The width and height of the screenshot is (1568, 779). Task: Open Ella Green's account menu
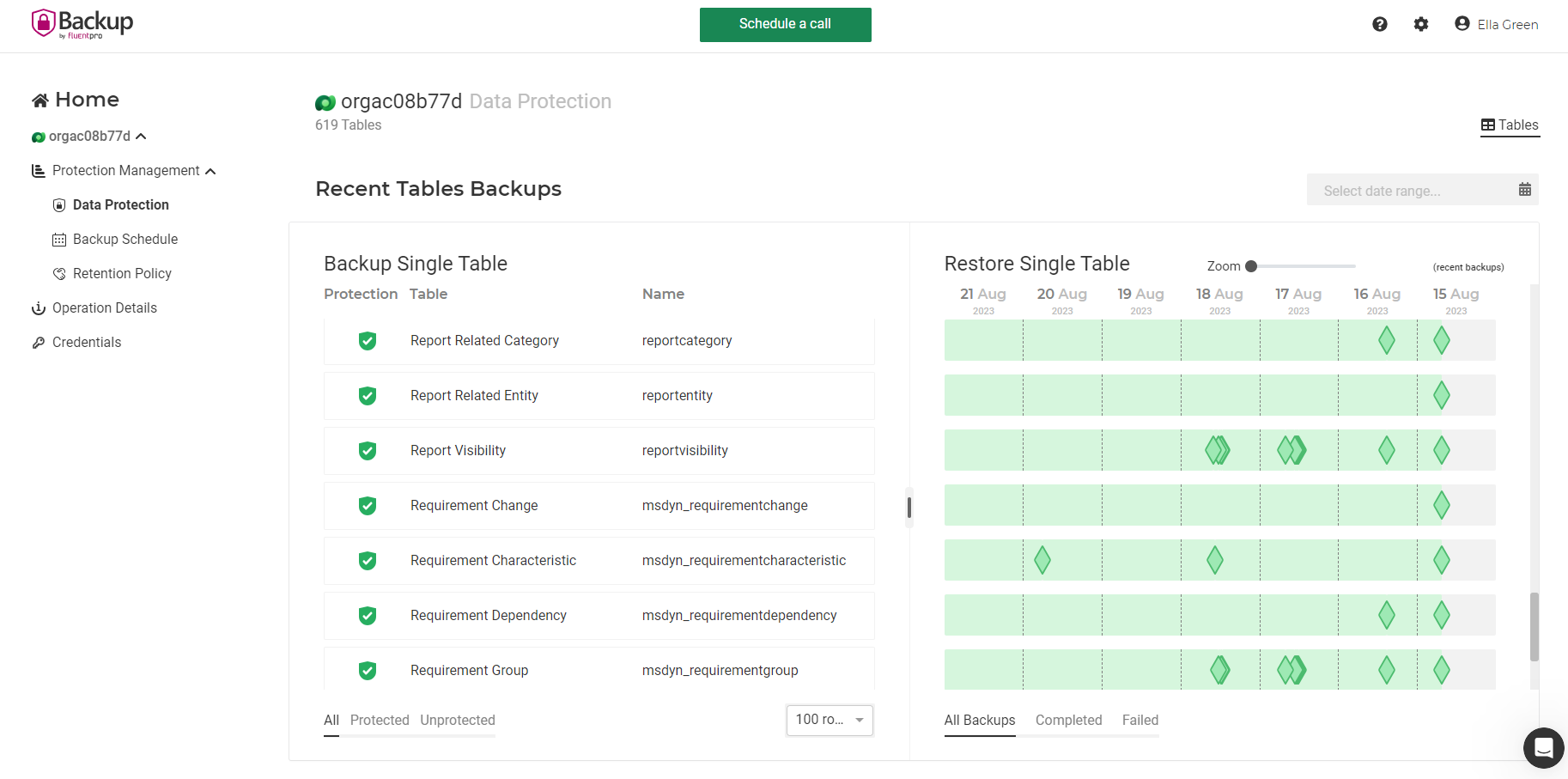(1497, 24)
